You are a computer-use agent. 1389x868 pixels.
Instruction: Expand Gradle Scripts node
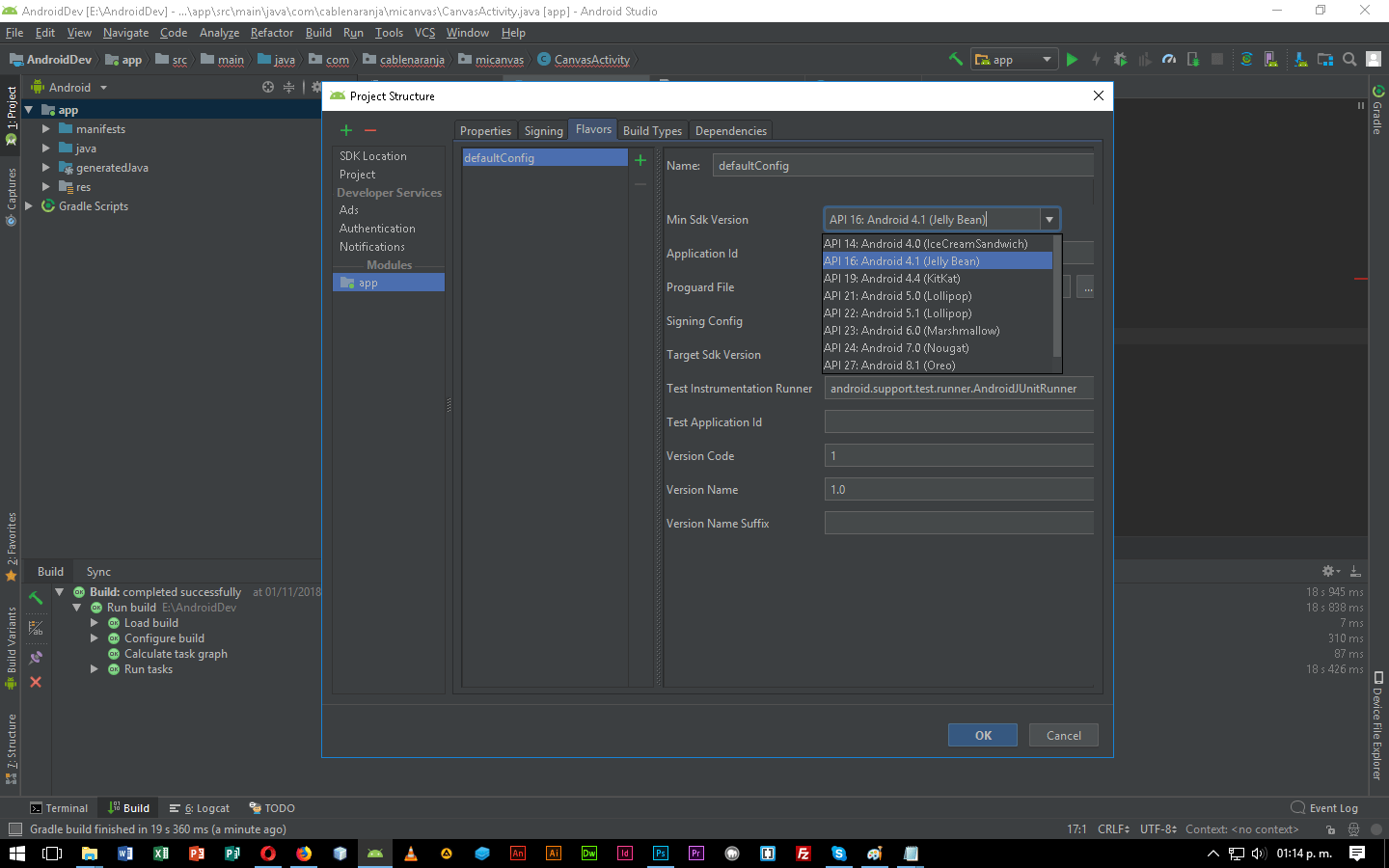28,205
